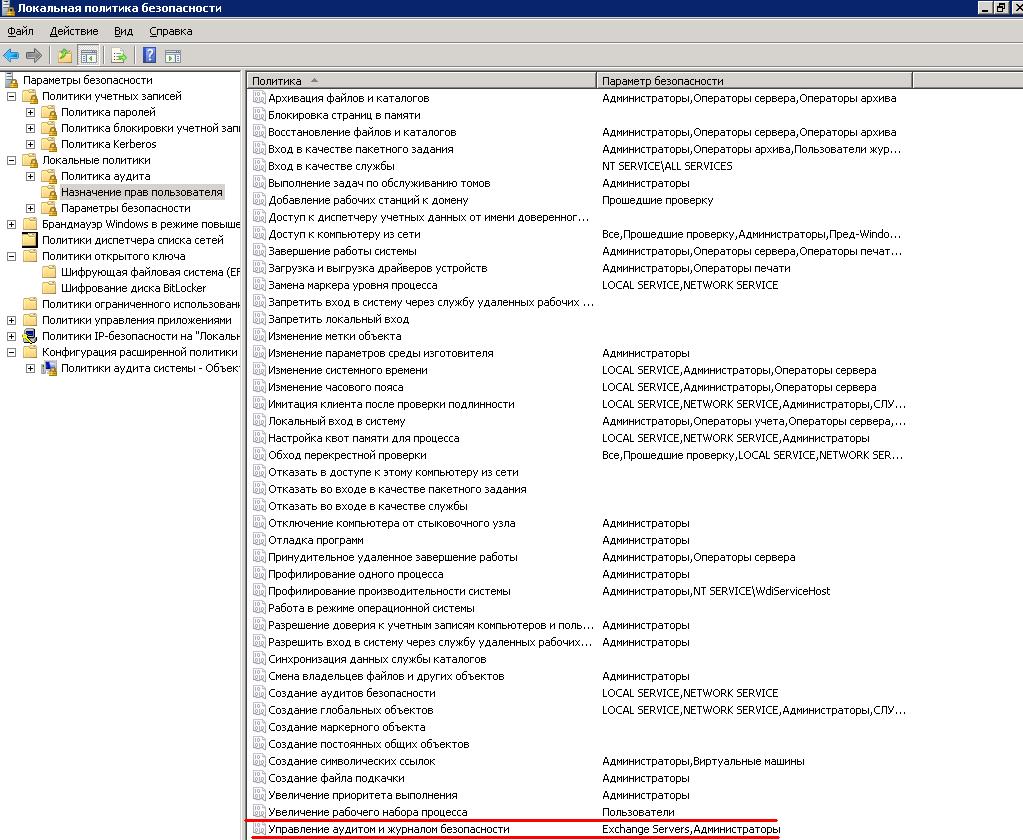This screenshot has height=840, width=1023.
Task: Click the policy icon beside Отладка программ
Action: 259,540
